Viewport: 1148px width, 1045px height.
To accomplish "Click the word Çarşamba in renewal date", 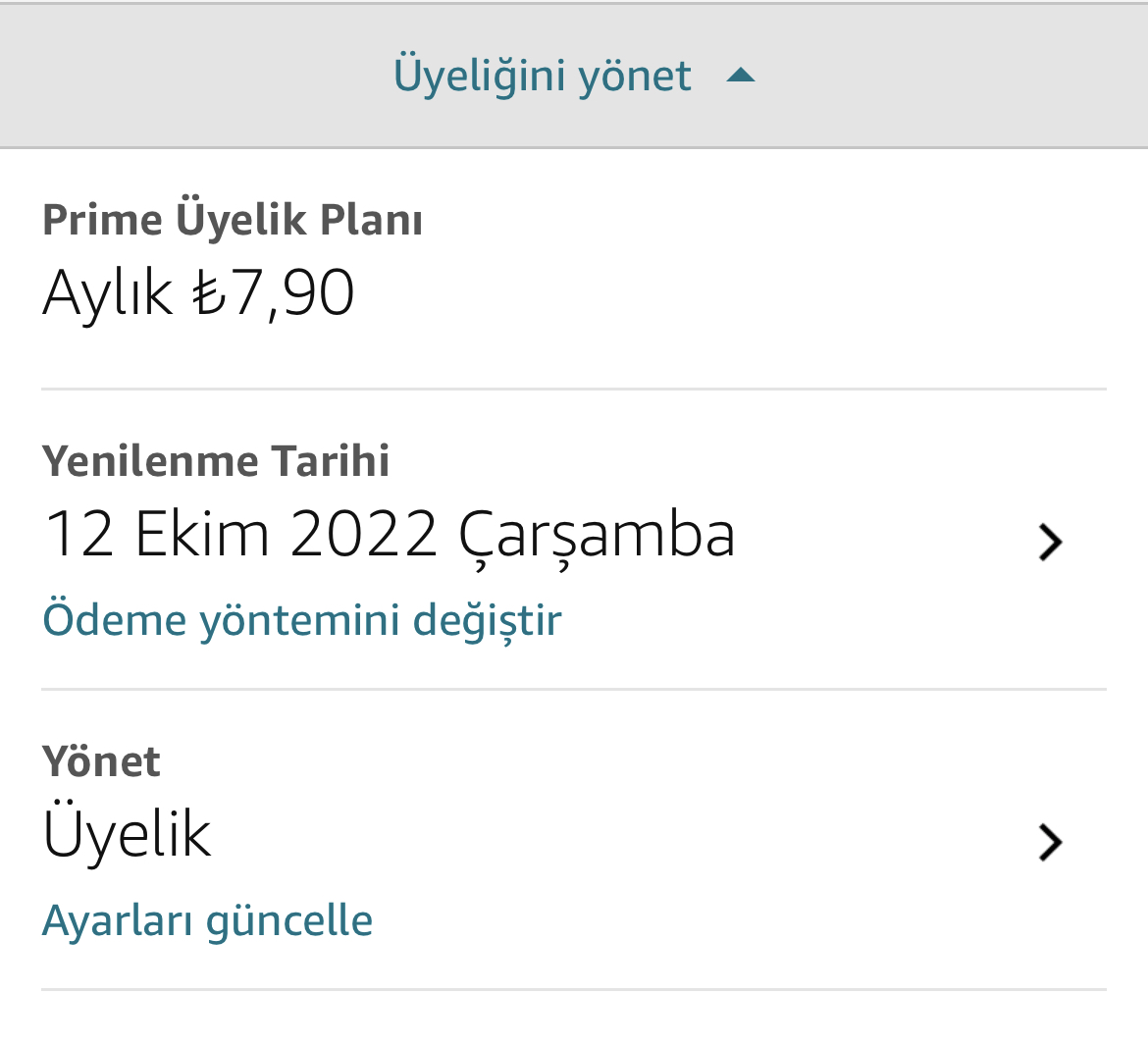I will point(597,536).
